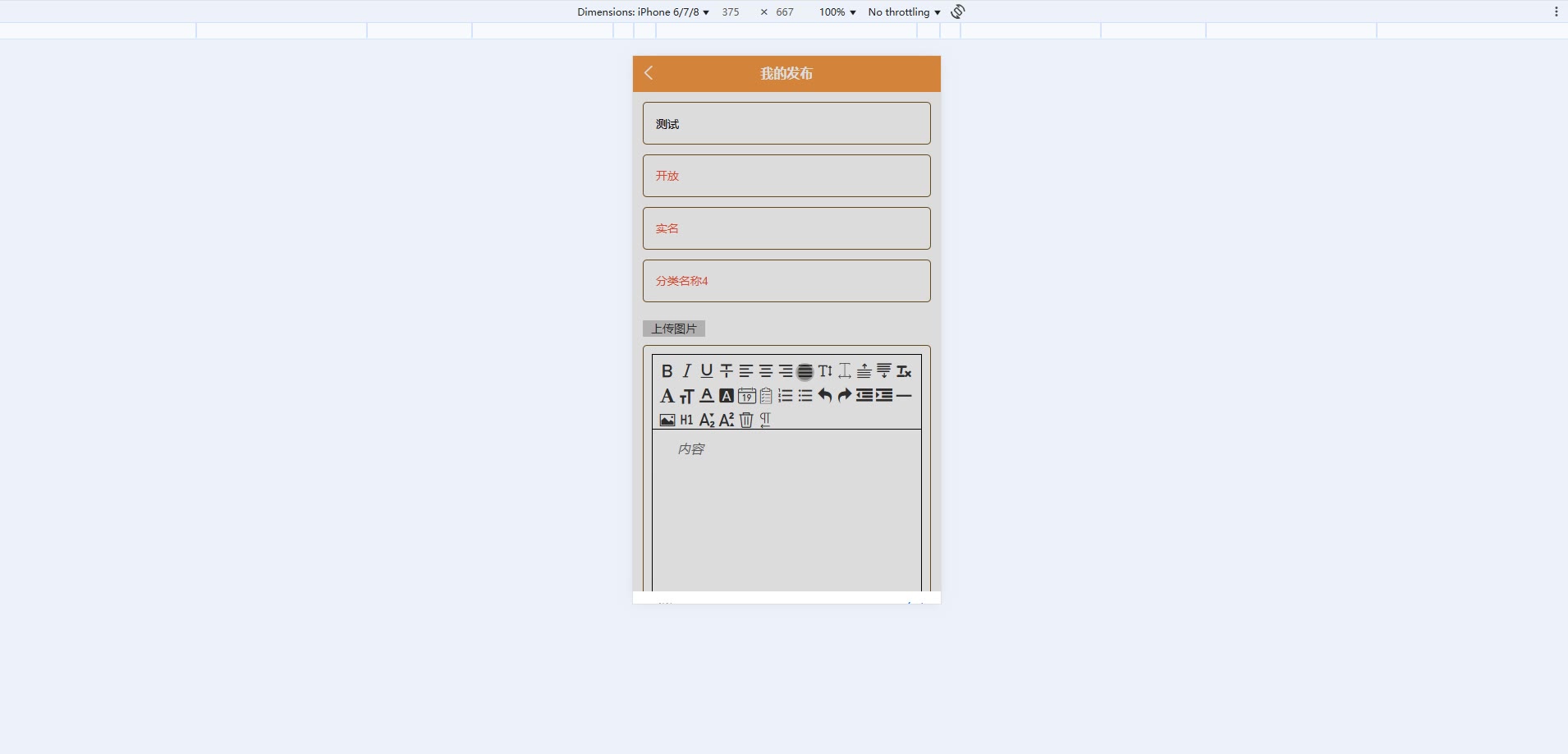Apply strikethrough formatting
The width and height of the screenshot is (1568, 754).
coord(727,371)
